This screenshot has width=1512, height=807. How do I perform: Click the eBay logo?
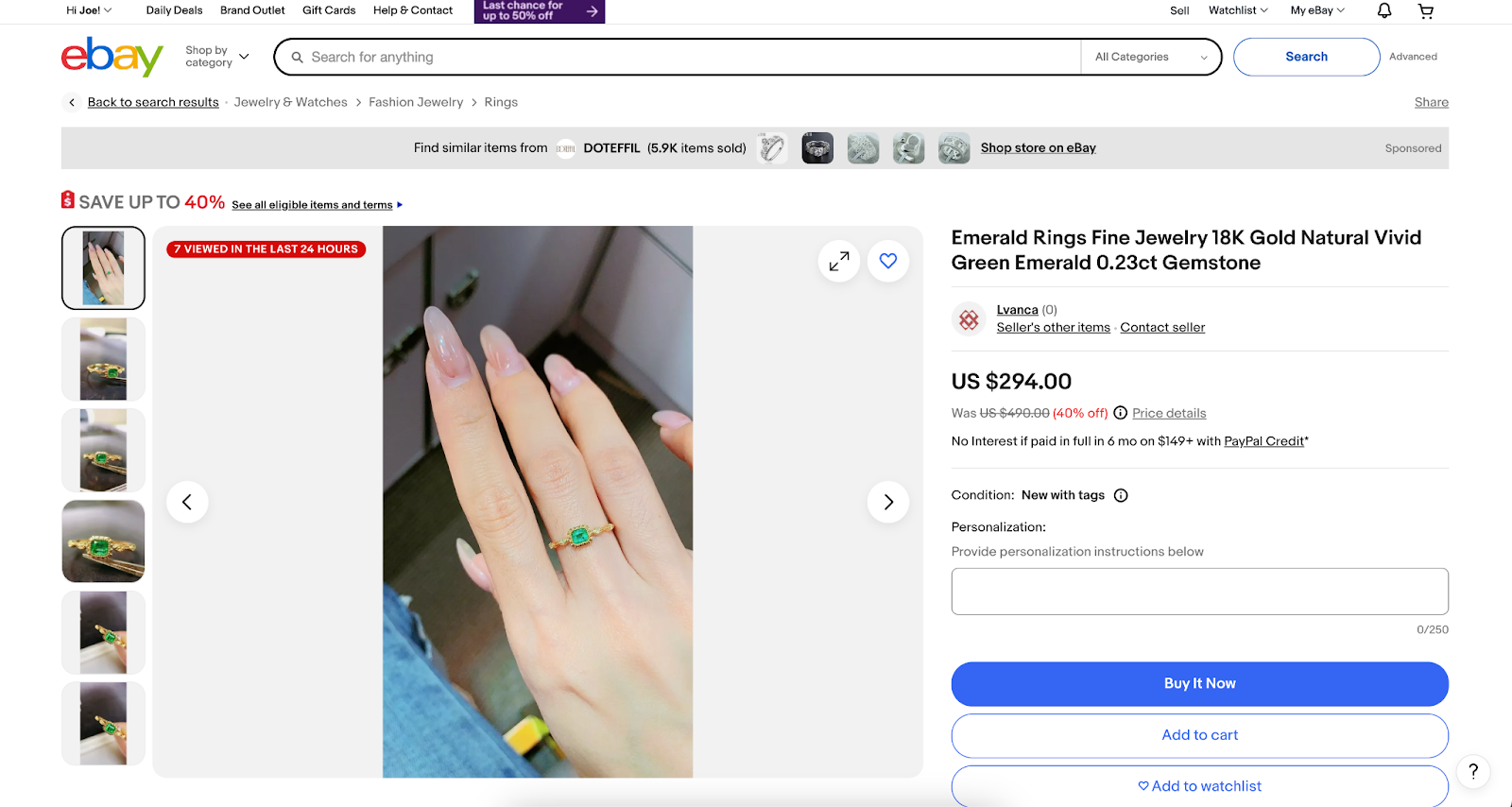[112, 57]
